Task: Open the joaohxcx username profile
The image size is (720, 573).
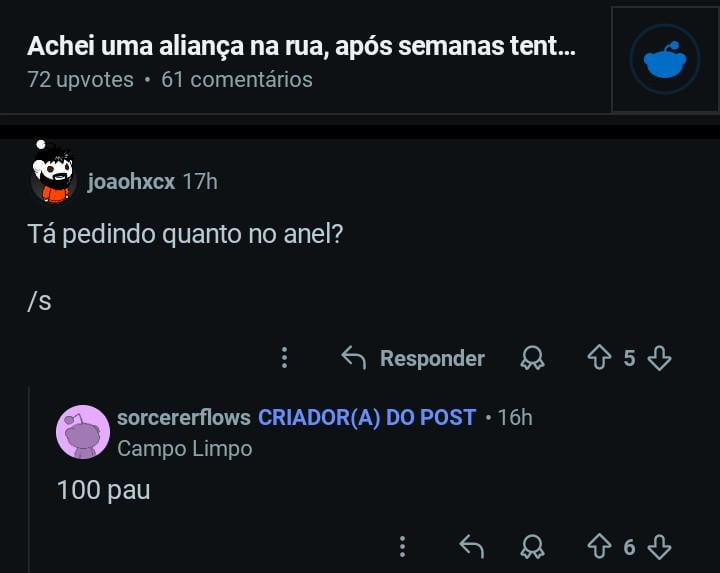Action: point(131,181)
